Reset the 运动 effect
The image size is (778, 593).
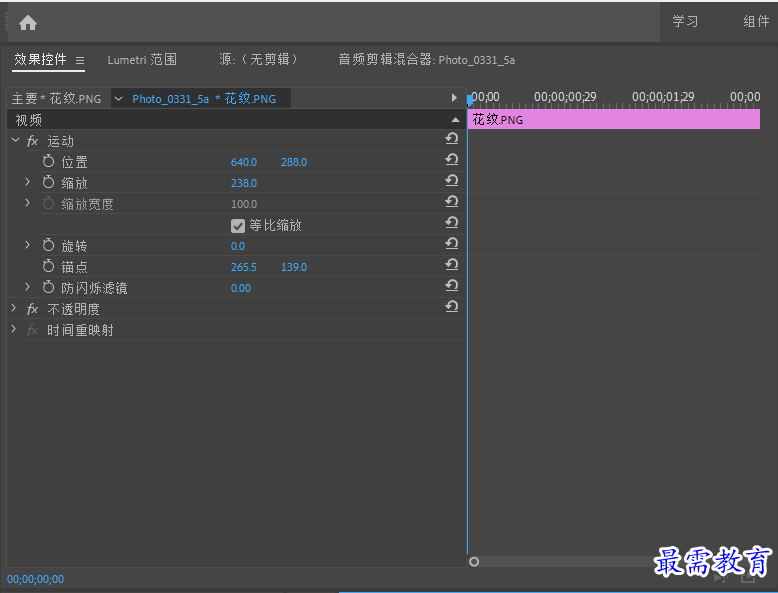coord(452,138)
